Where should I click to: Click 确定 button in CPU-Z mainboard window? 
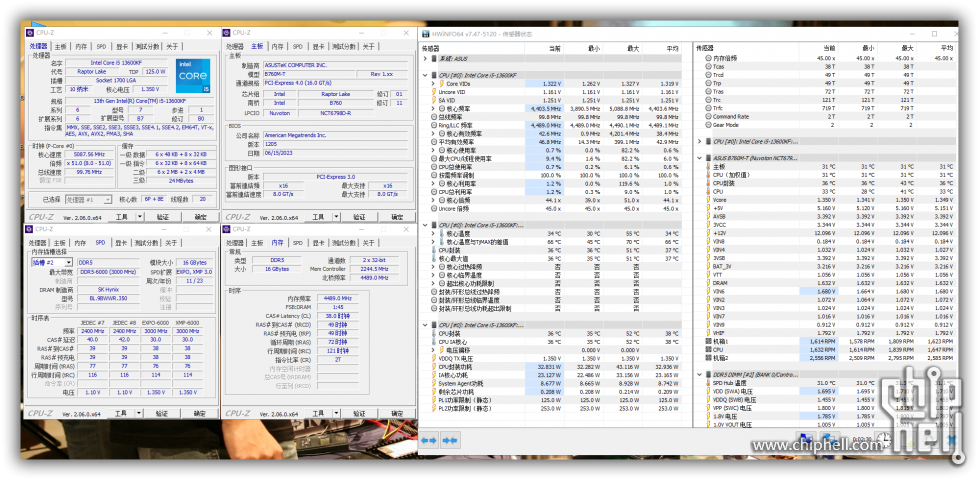point(397,217)
